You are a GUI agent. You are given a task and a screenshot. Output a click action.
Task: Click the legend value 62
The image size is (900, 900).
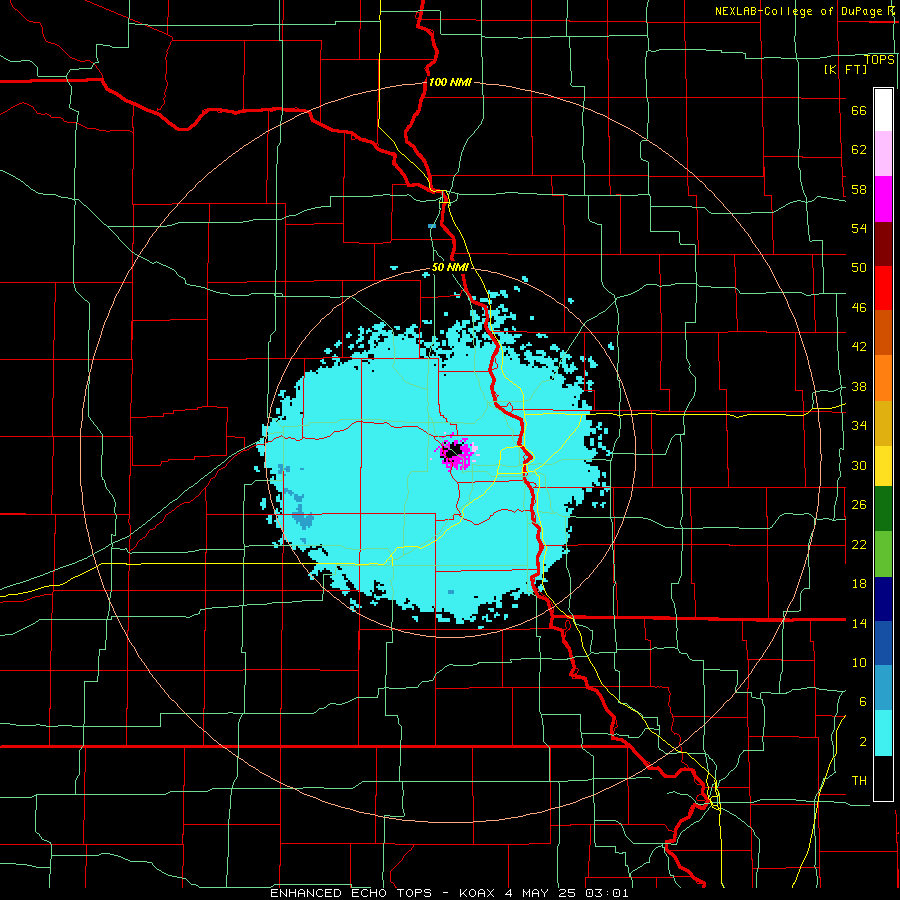coord(859,149)
